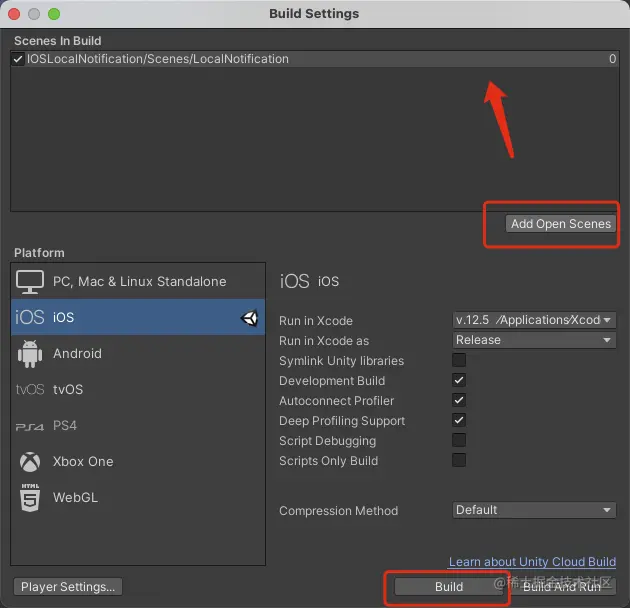The width and height of the screenshot is (630, 608).
Task: Click the Build And Run button
Action: (561, 587)
